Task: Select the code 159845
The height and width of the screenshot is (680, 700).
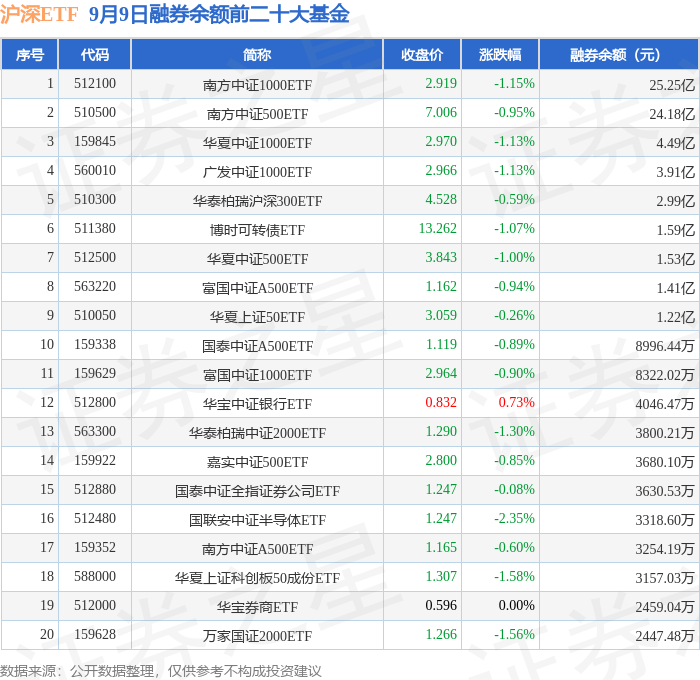Action: [x=95, y=142]
